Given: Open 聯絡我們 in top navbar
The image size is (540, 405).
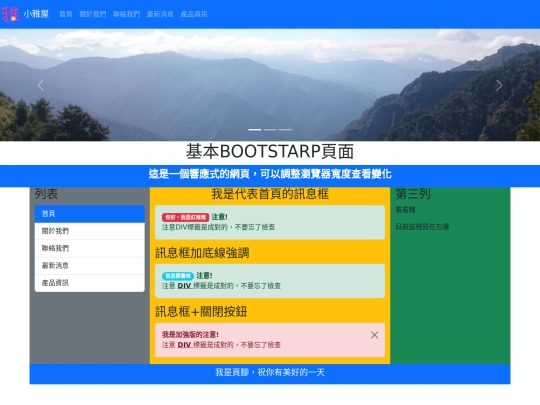Looking at the screenshot, I should coord(126,14).
